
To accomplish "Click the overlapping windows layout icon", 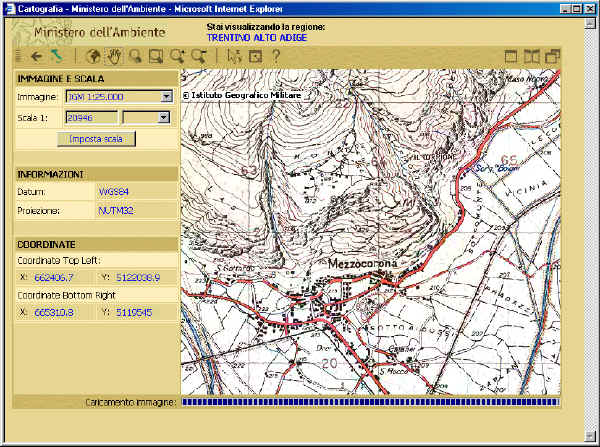I will (553, 57).
